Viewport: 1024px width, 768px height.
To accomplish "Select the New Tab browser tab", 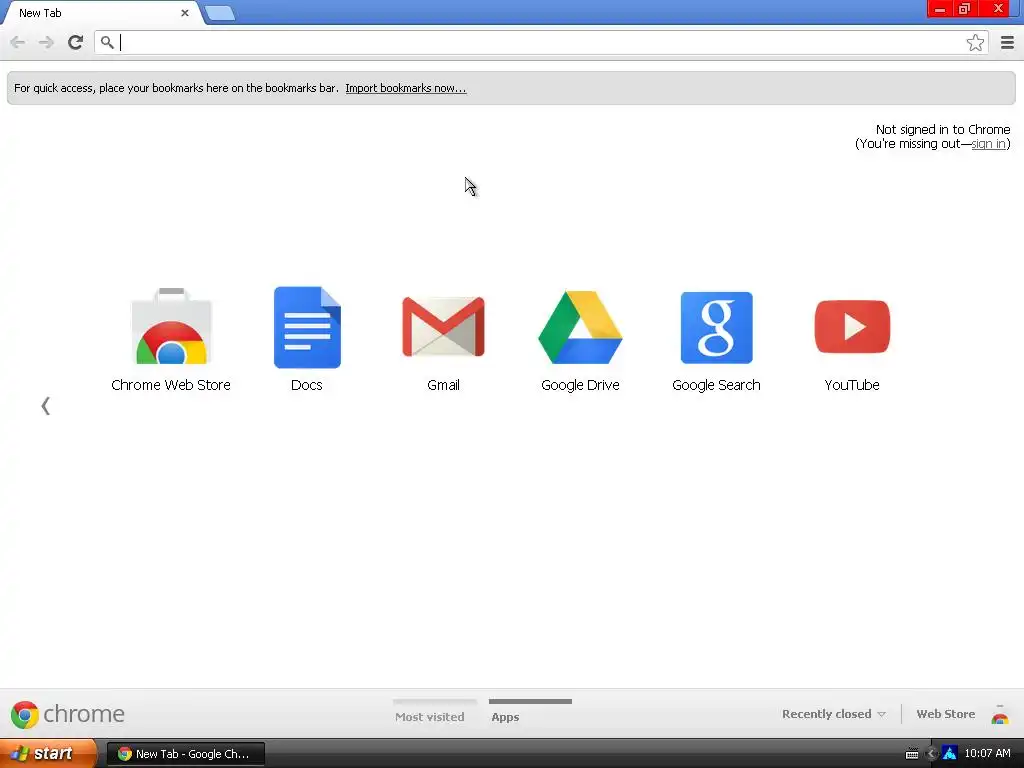I will pyautogui.click(x=101, y=13).
